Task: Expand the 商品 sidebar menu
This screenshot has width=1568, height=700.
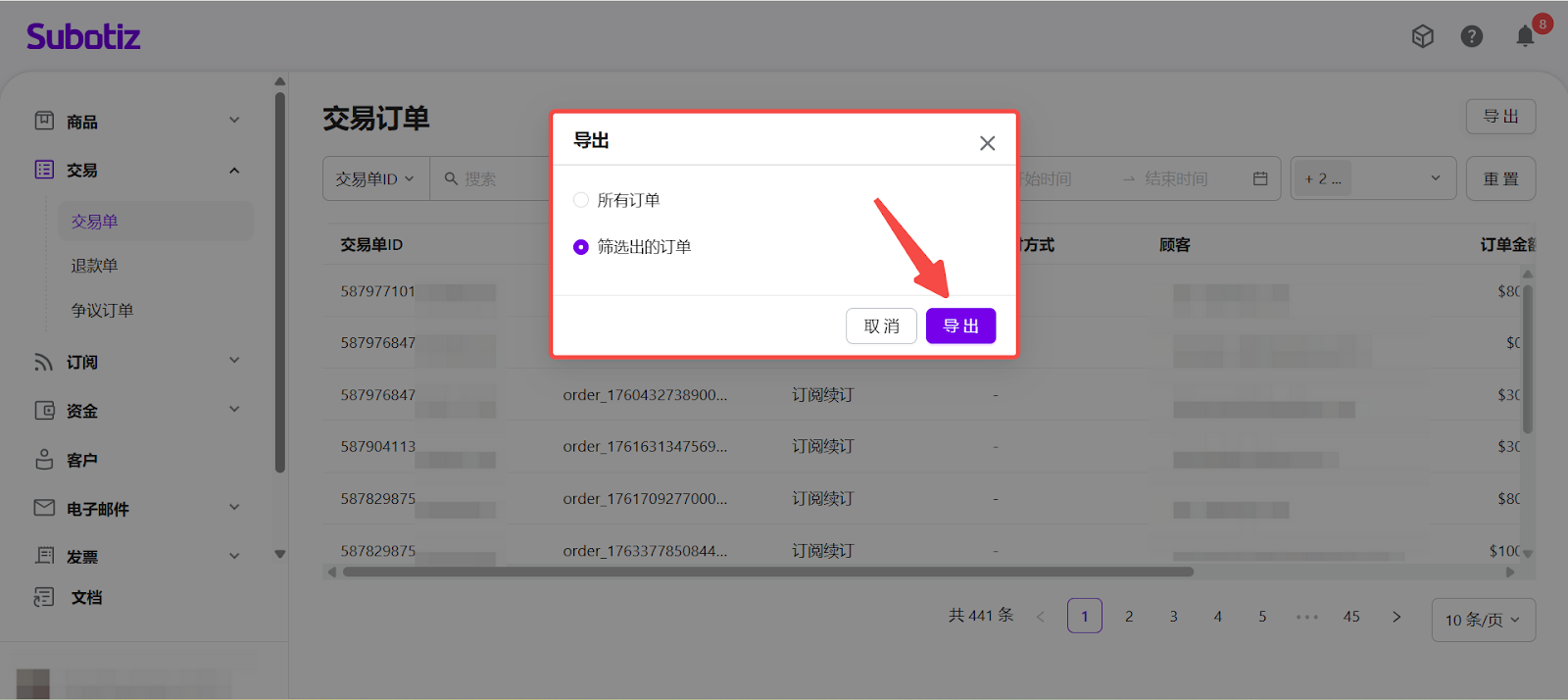Action: point(137,122)
